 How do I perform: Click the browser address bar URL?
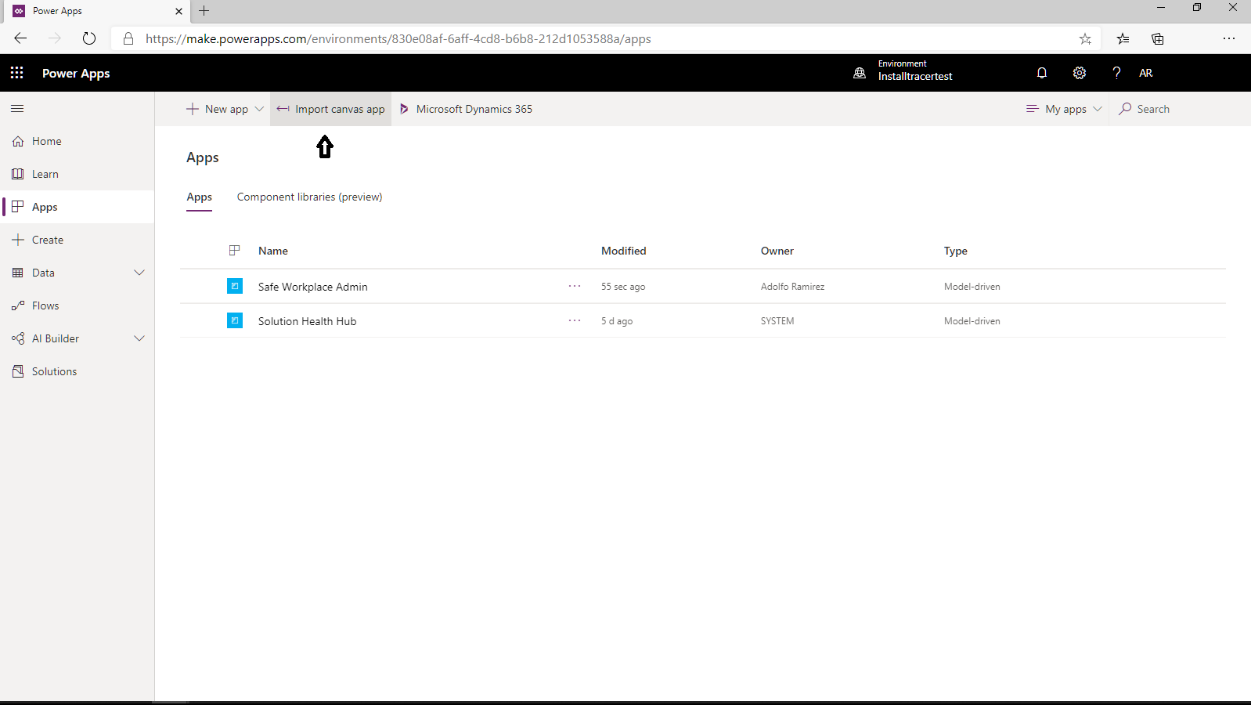click(x=398, y=39)
